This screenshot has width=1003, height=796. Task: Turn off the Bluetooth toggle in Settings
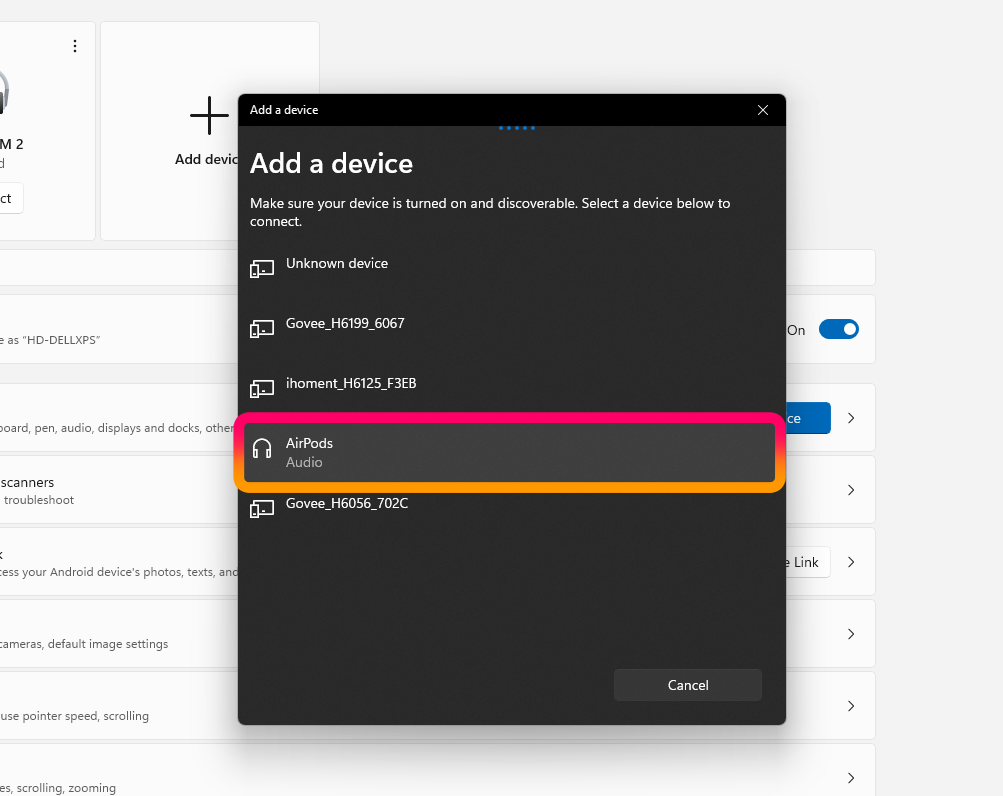tap(839, 330)
